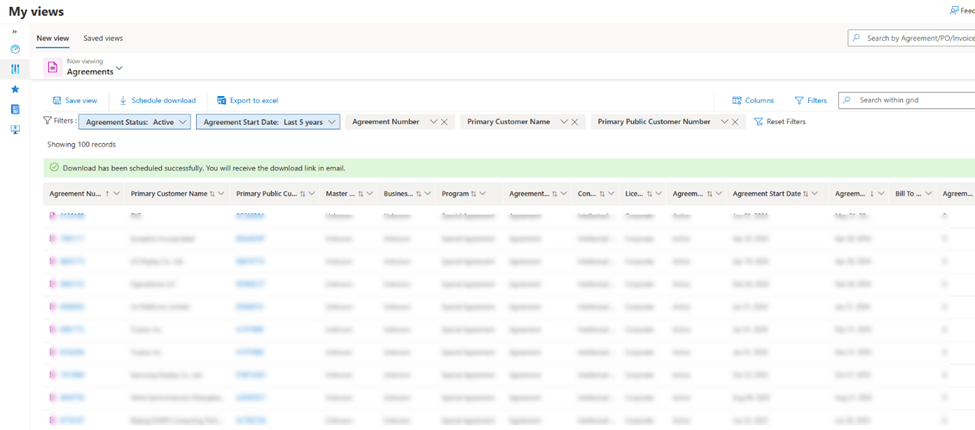Sort by Con... column
975x430 pixels.
(x=602, y=194)
